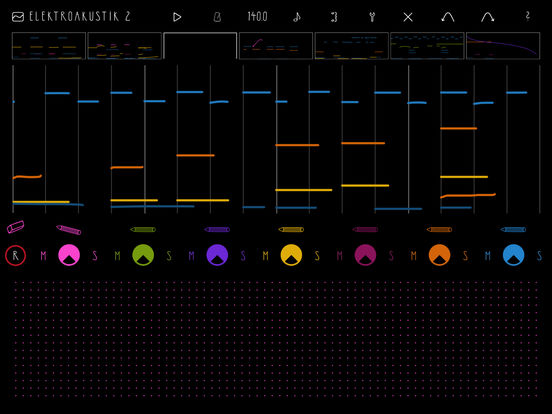Select the pink pencil tool

point(69,230)
